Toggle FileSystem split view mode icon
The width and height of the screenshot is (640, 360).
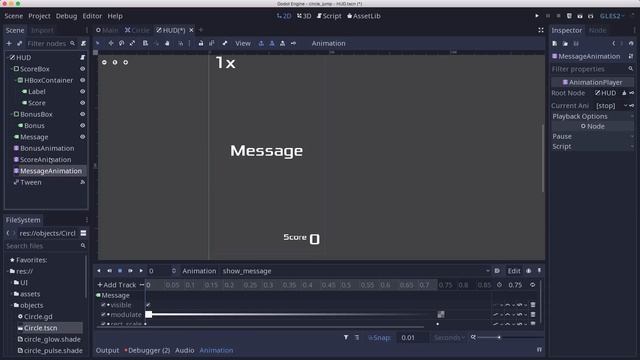[83, 233]
